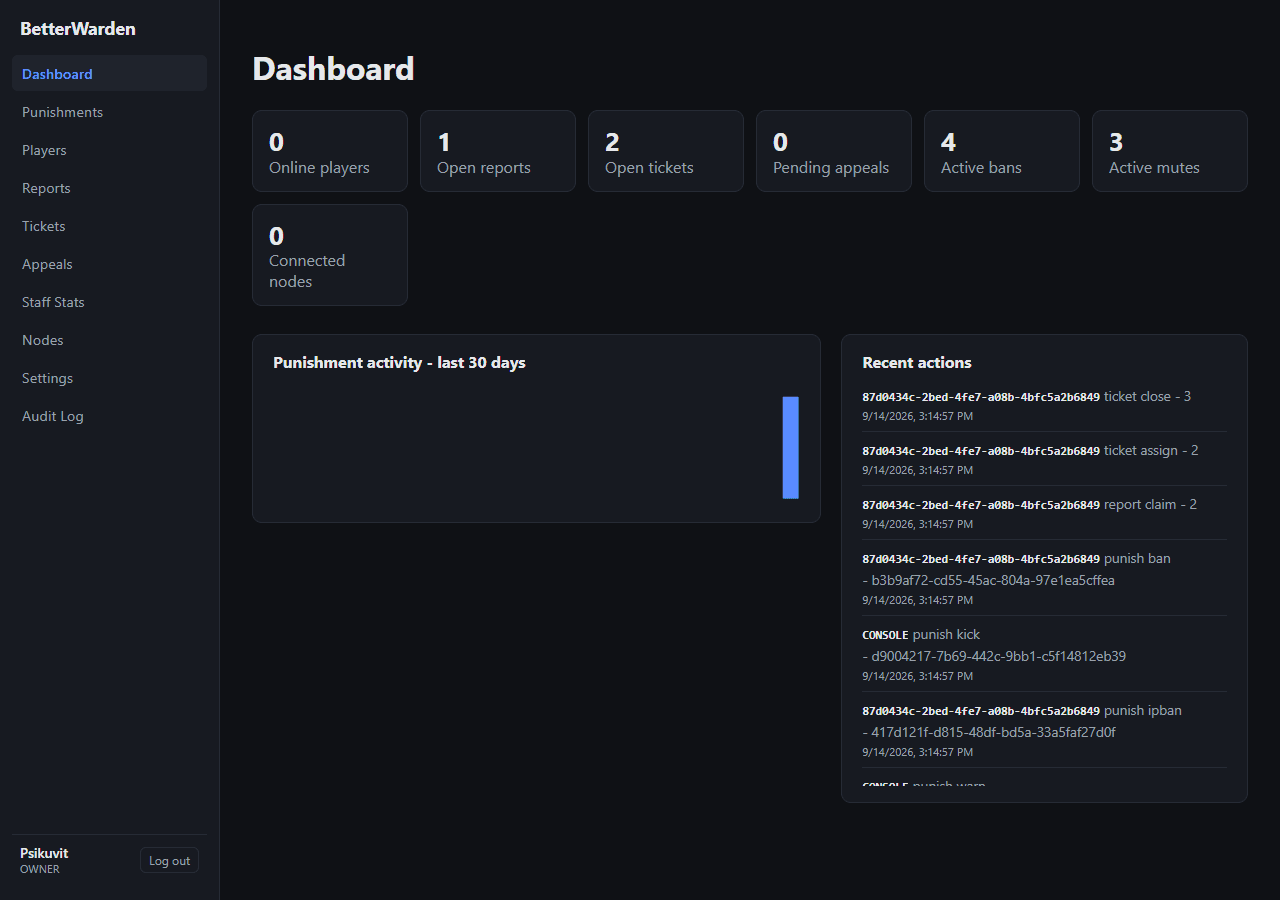Click the Psikuvit username in sidebar
Image resolution: width=1280 pixels, height=900 pixels.
point(44,853)
